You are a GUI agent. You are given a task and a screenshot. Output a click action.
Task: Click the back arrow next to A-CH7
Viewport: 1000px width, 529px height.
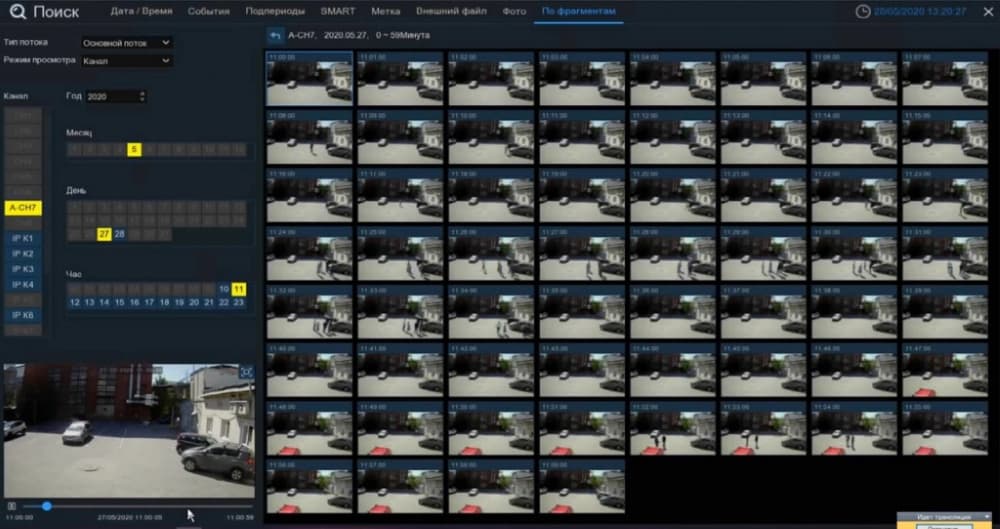(x=275, y=36)
